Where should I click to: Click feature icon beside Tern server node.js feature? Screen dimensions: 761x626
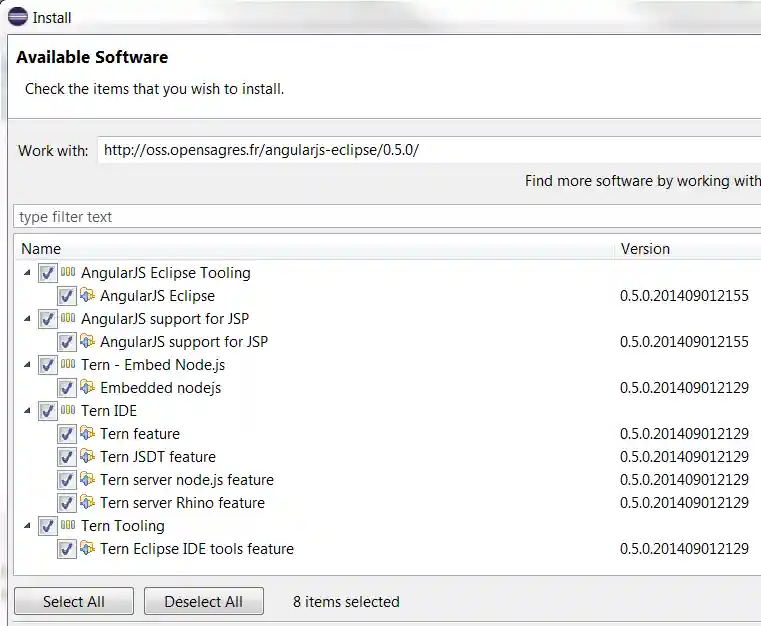87,478
